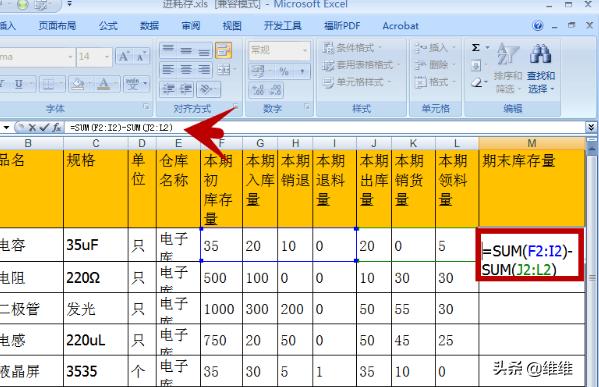Toggle Wrap Text button

(223, 50)
